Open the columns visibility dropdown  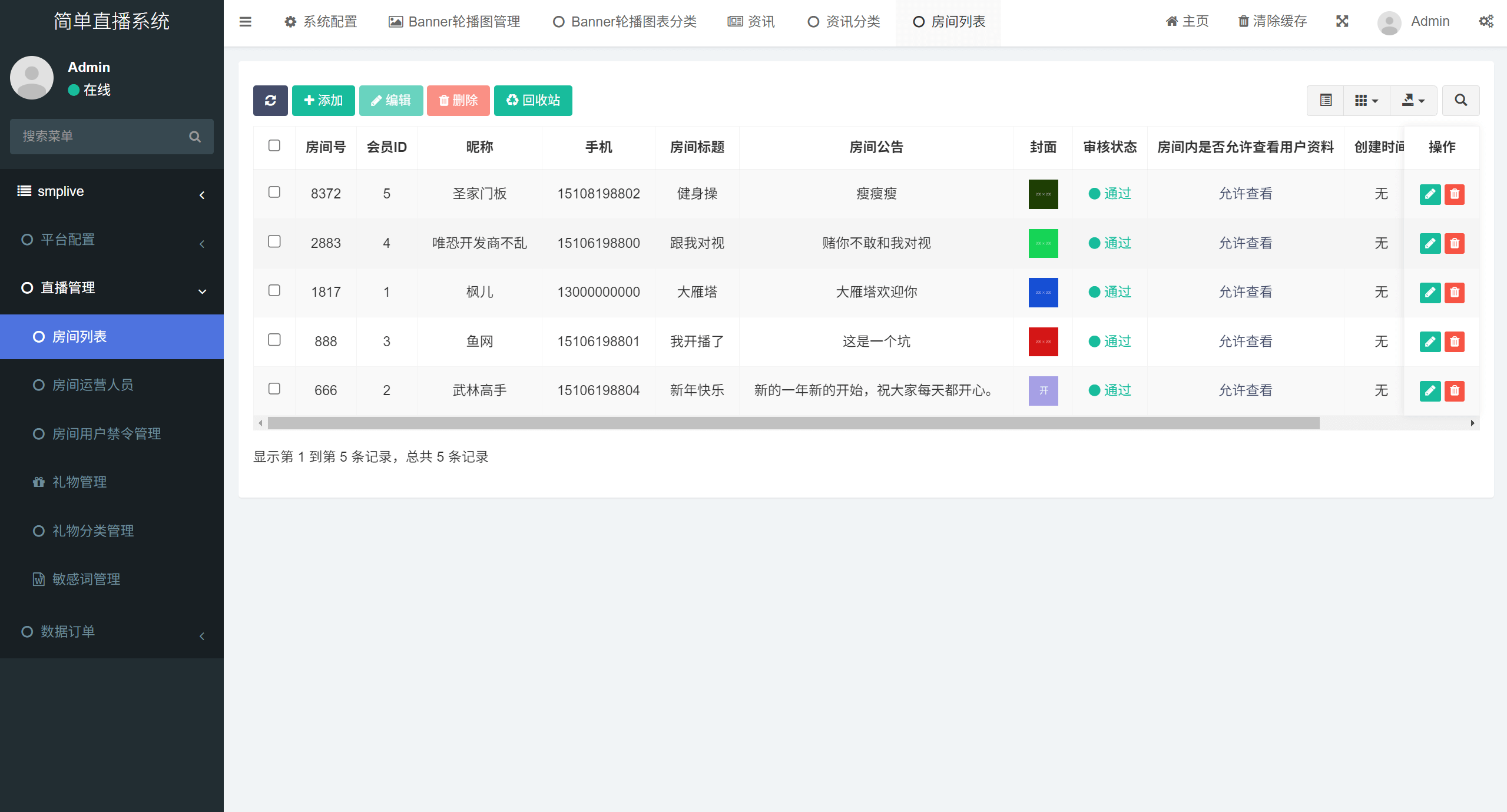tap(1366, 100)
